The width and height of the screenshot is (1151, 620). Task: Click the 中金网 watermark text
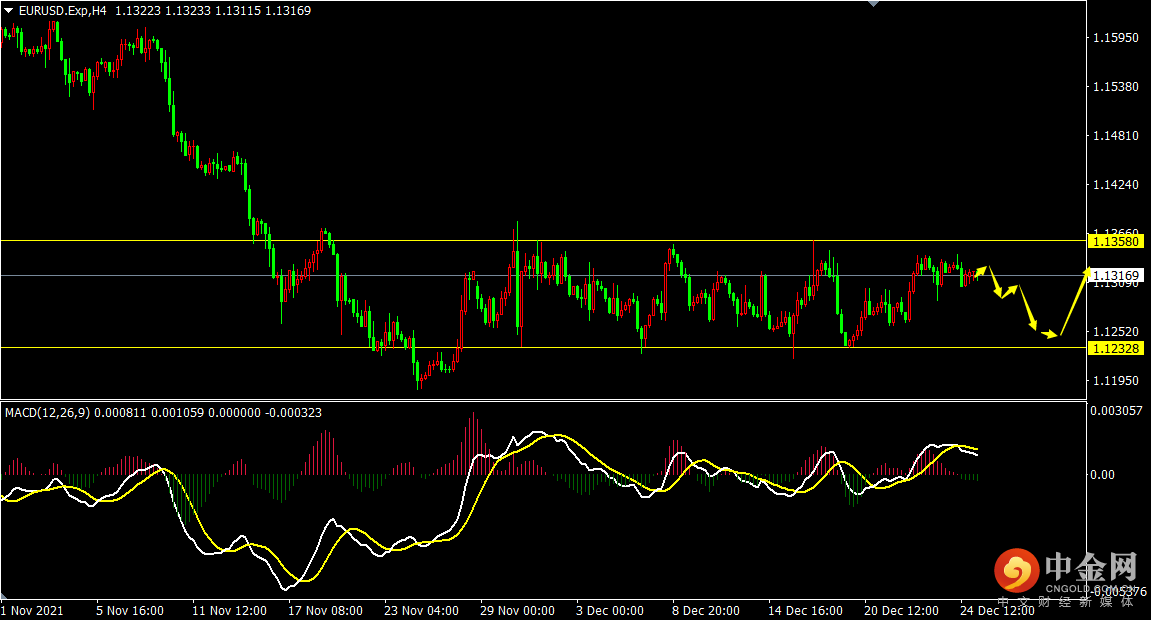click(1091, 569)
